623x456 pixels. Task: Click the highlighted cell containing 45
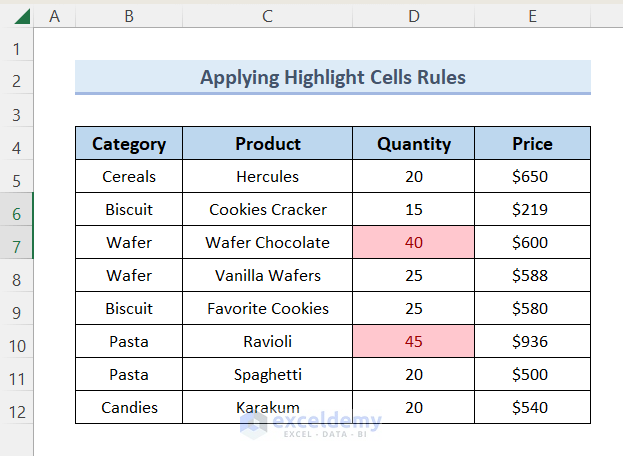(414, 342)
